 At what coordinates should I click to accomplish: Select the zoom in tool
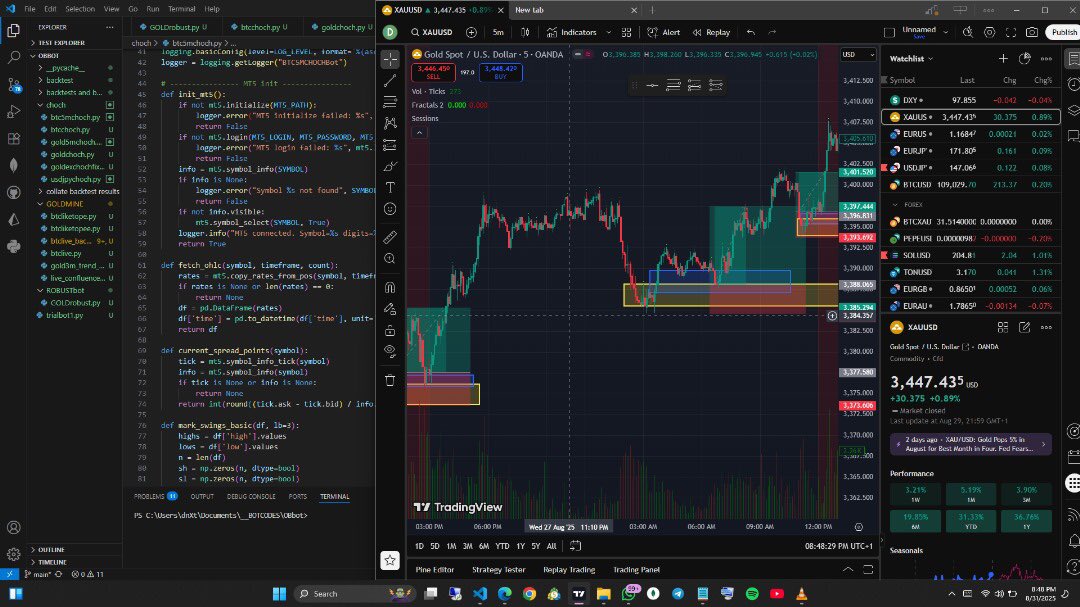tap(390, 259)
